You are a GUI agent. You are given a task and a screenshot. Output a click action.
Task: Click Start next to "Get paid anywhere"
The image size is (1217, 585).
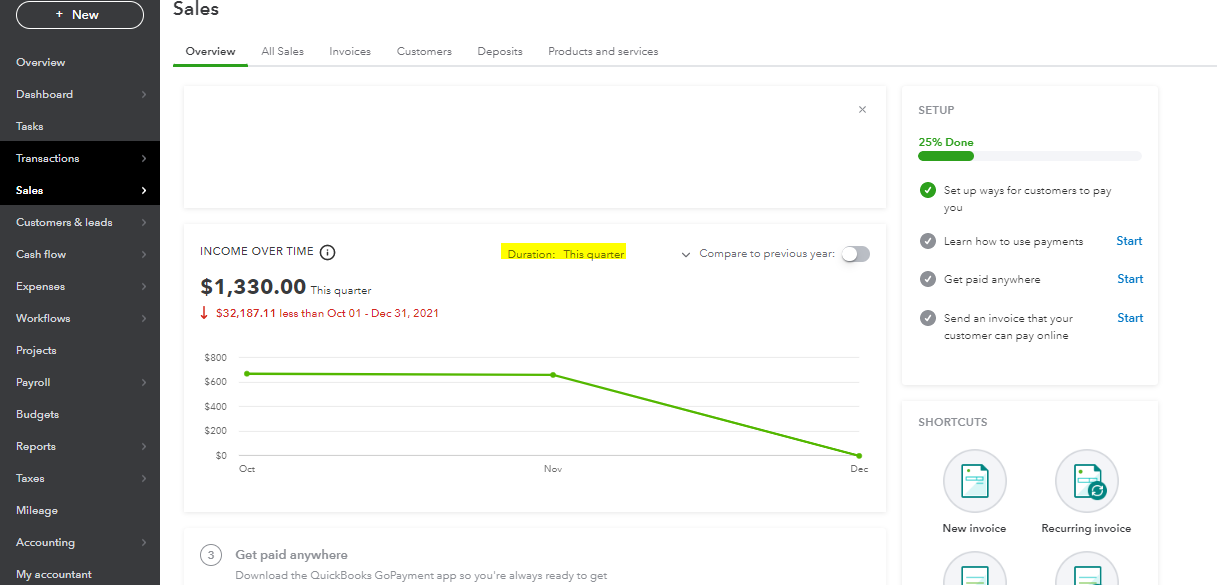click(1129, 279)
